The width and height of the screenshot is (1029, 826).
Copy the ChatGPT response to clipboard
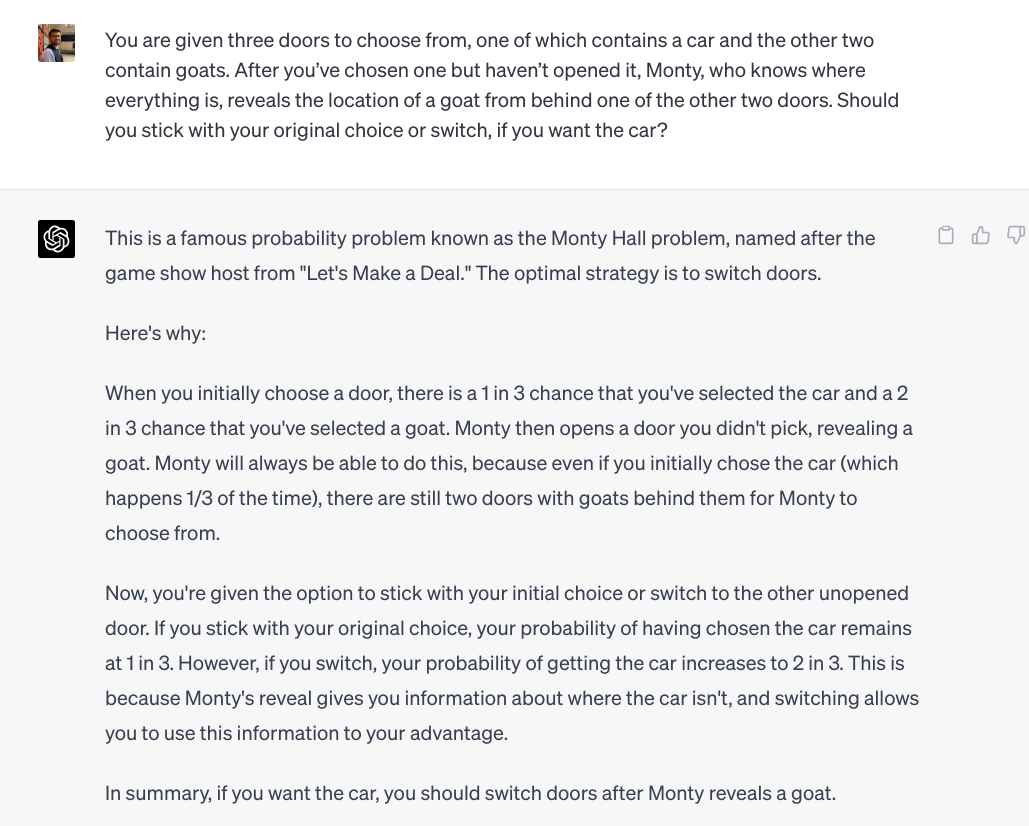[946, 235]
